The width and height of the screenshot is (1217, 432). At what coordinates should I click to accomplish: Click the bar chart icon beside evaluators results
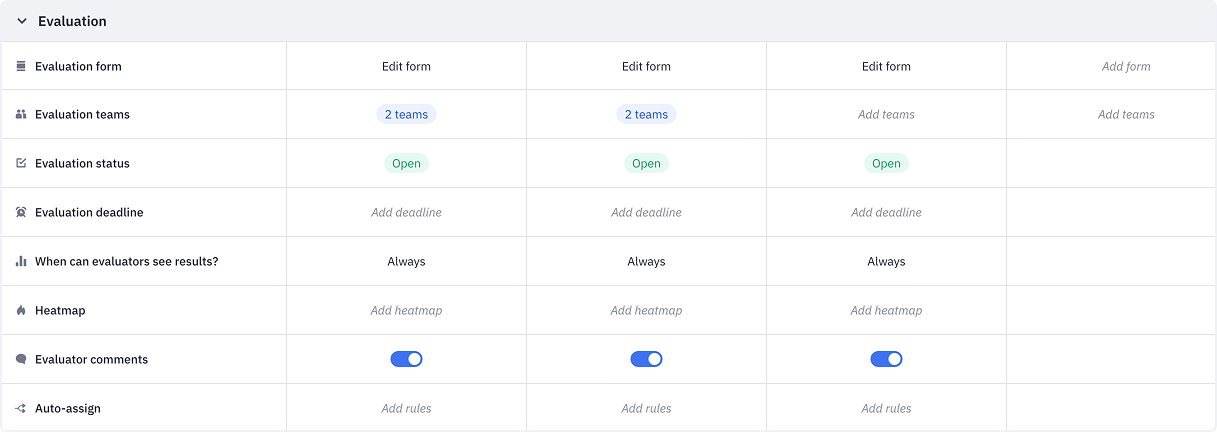(x=21, y=261)
